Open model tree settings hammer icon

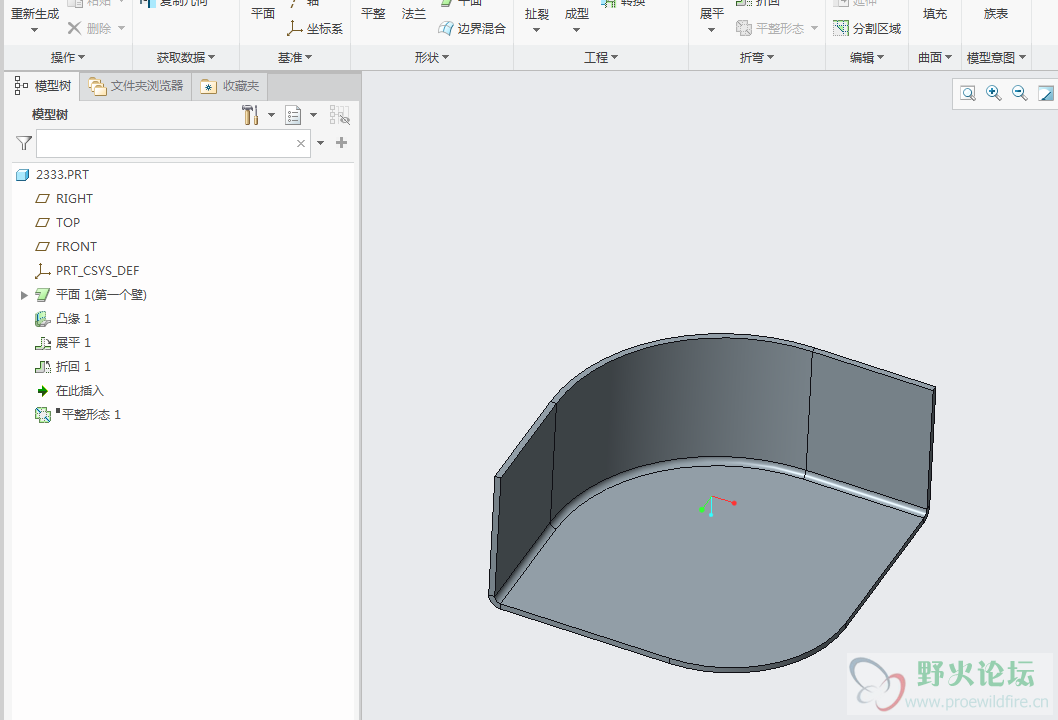pos(250,115)
